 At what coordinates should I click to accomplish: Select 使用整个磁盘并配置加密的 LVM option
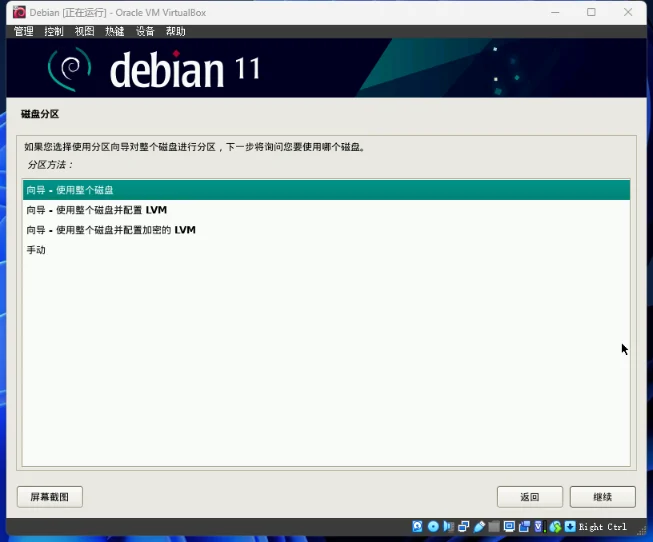pyautogui.click(x=326, y=230)
